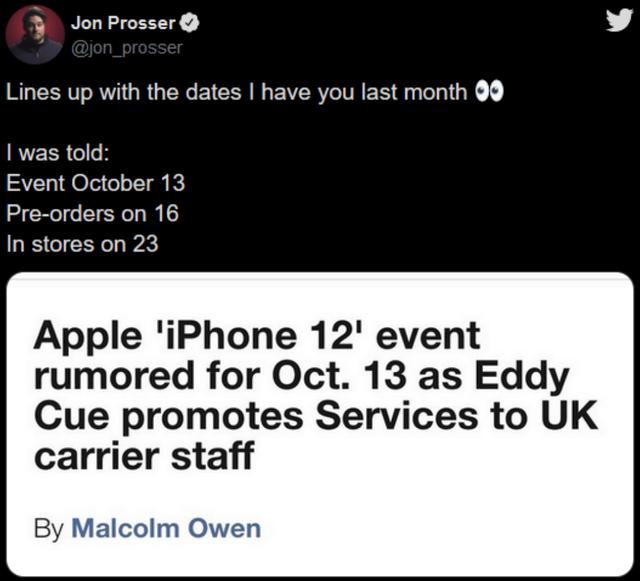Viewport: 640px width, 581px height.
Task: Click 'rumored for Oct. 13' headline line
Action: [220, 376]
